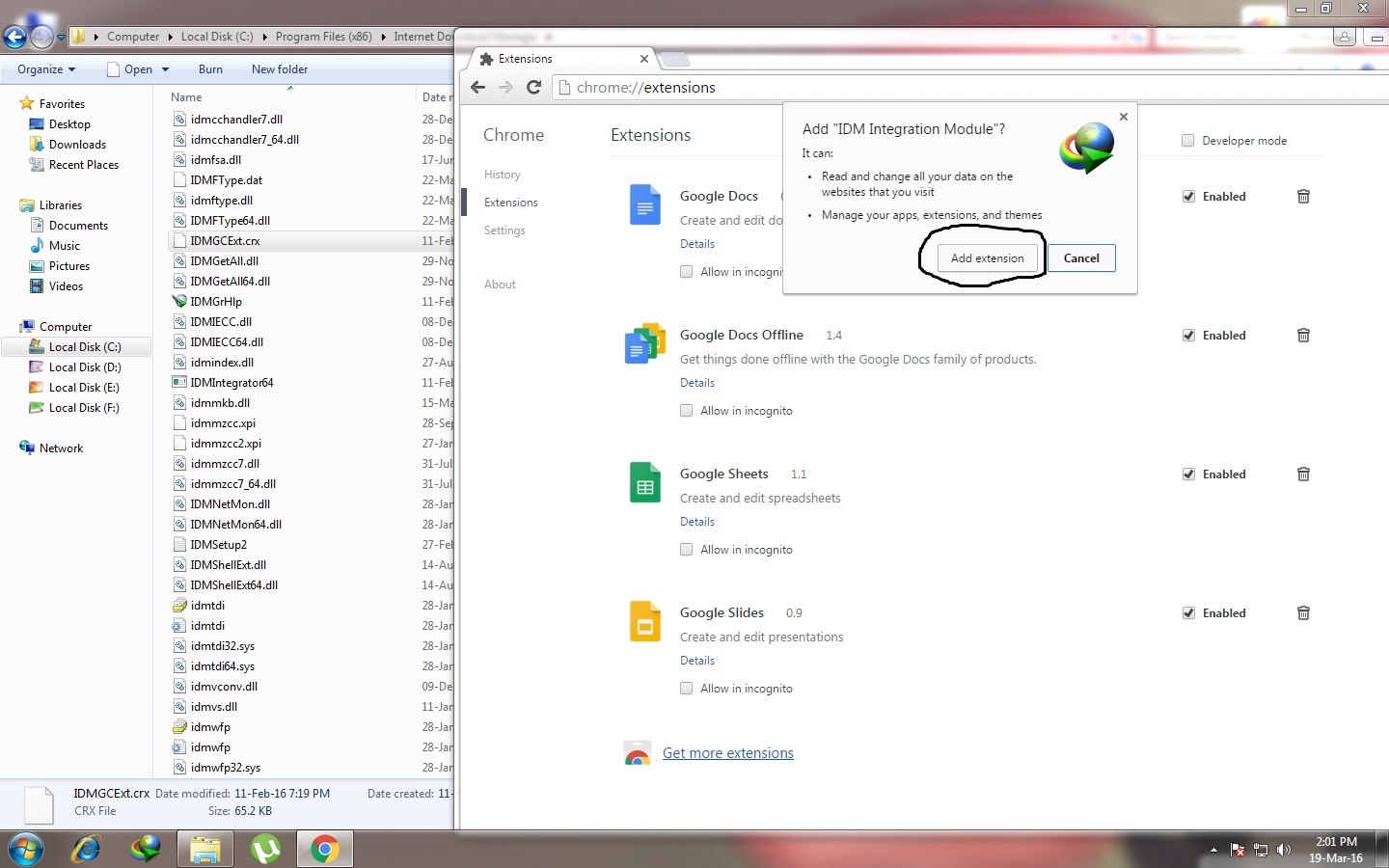The image size is (1389, 868).
Task: Uncheck Enabled for Google Slides
Action: coord(1188,612)
